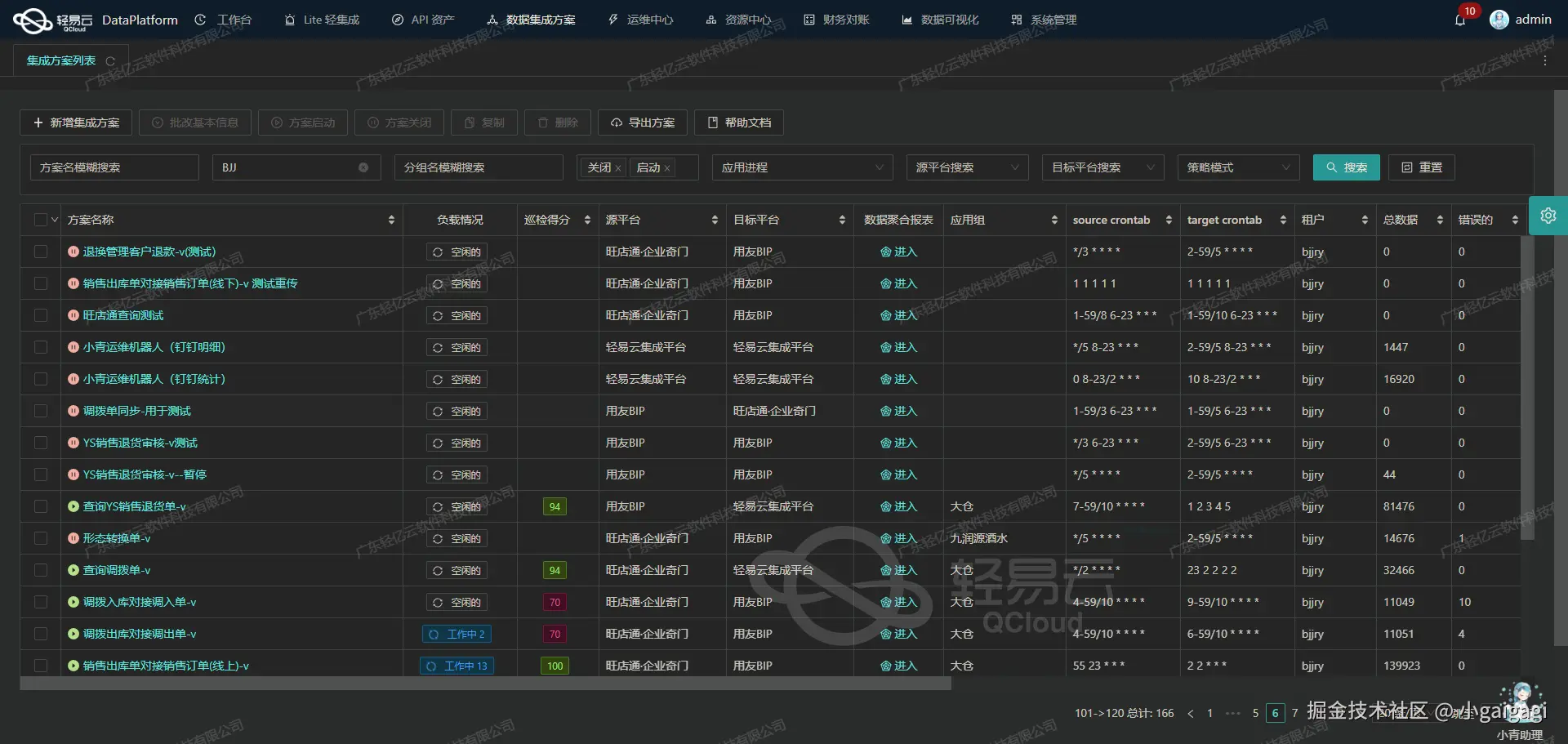Check row 退货管理客户退款-v(测试)
1568x744 pixels.
coord(41,252)
